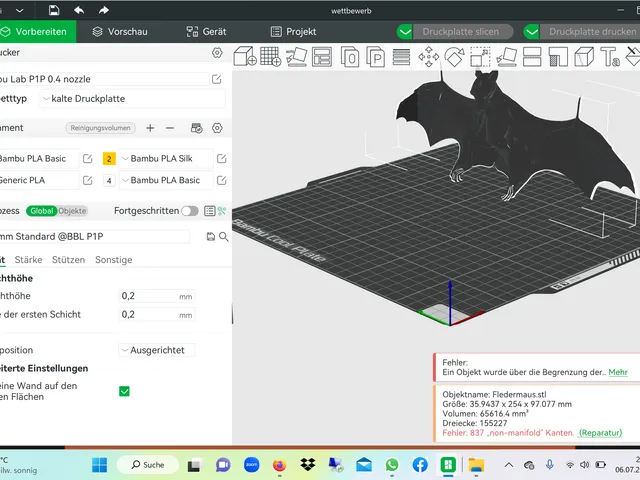Add a filament with plus icon

tap(150, 128)
